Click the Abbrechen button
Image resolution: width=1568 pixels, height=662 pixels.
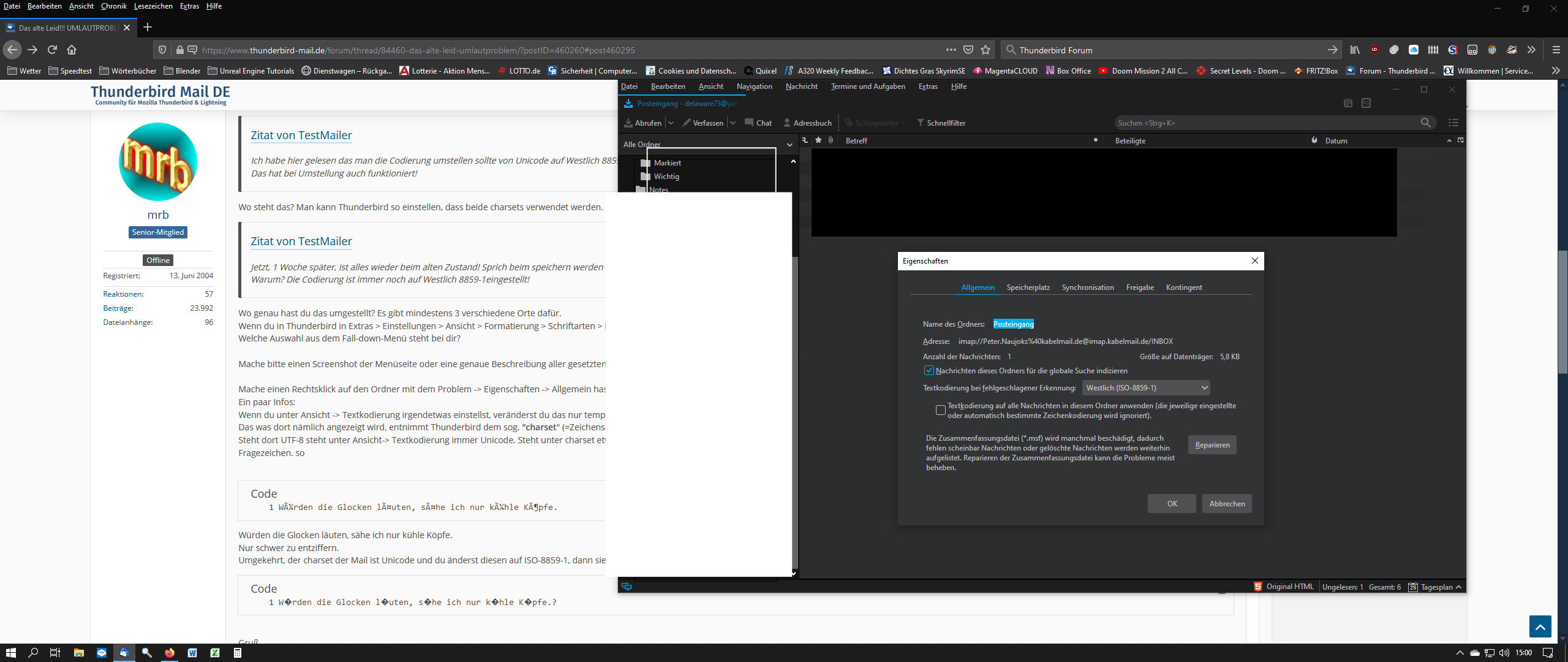[1227, 504]
